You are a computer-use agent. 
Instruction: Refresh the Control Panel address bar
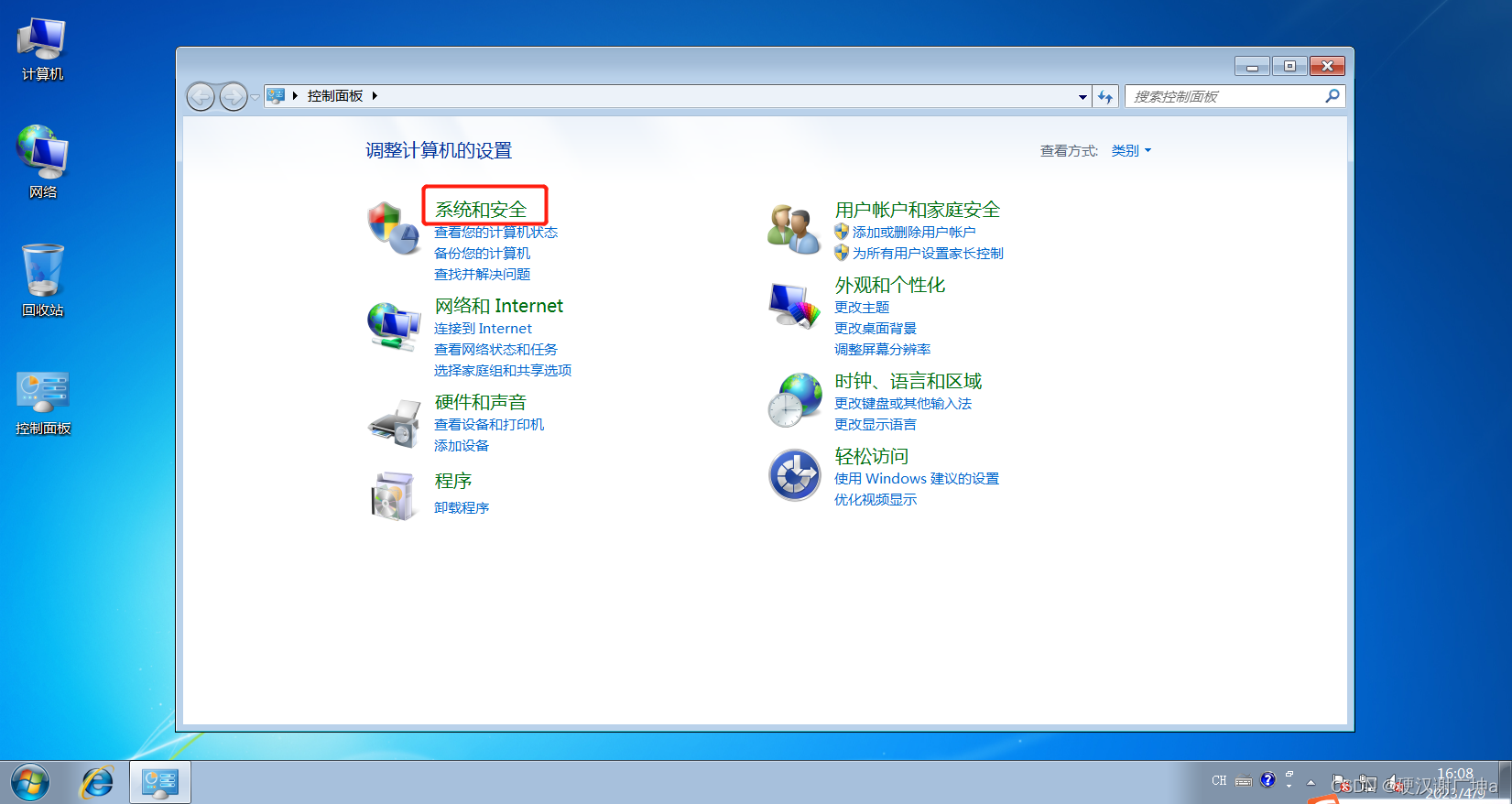(1105, 96)
